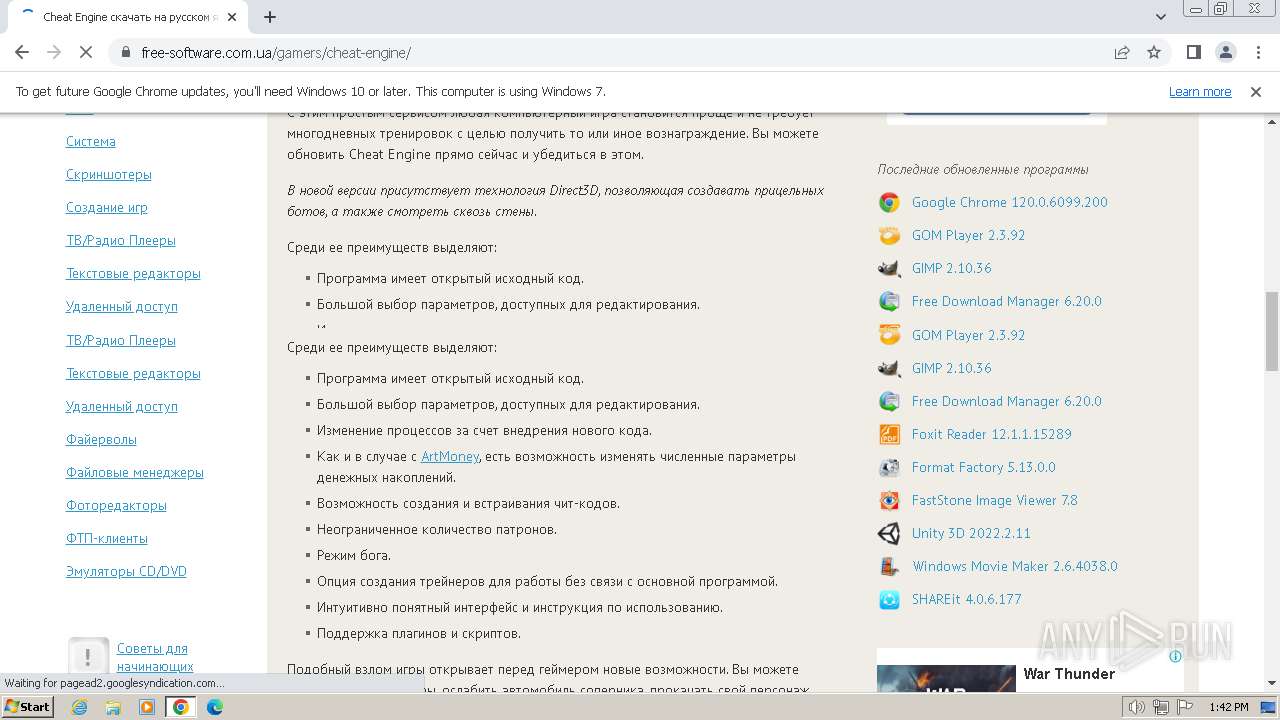Viewport: 1280px width, 720px height.
Task: Open the Скриншотеры category link
Action: (x=109, y=174)
